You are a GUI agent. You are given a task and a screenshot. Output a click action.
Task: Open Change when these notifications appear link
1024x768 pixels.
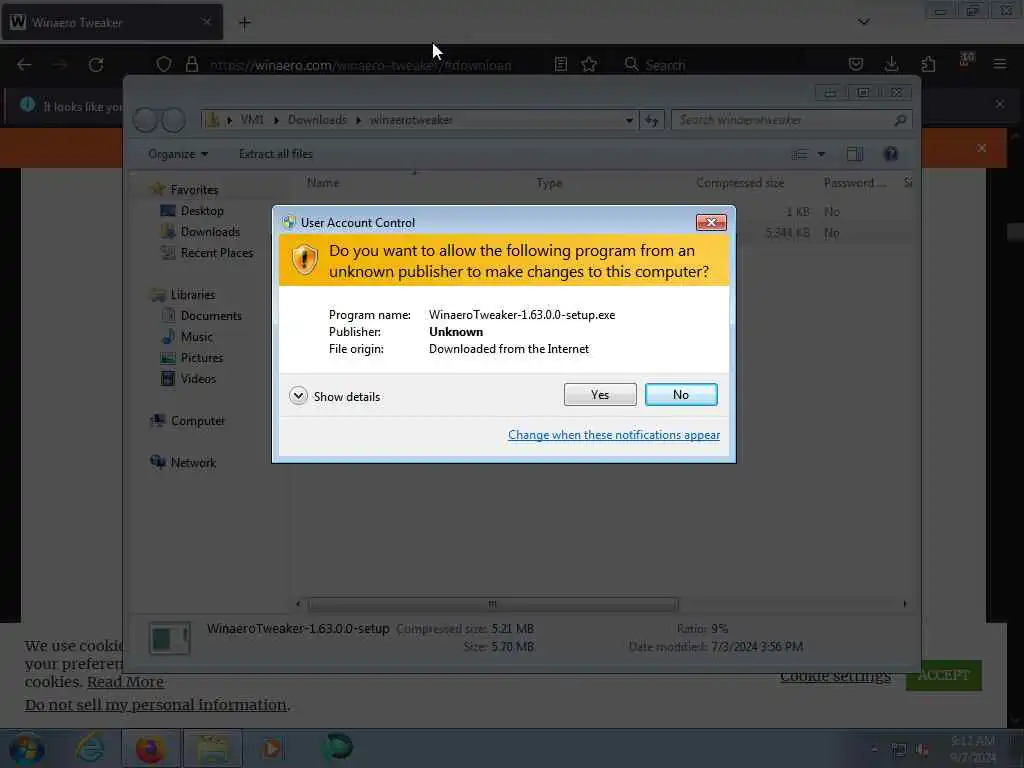(x=614, y=435)
